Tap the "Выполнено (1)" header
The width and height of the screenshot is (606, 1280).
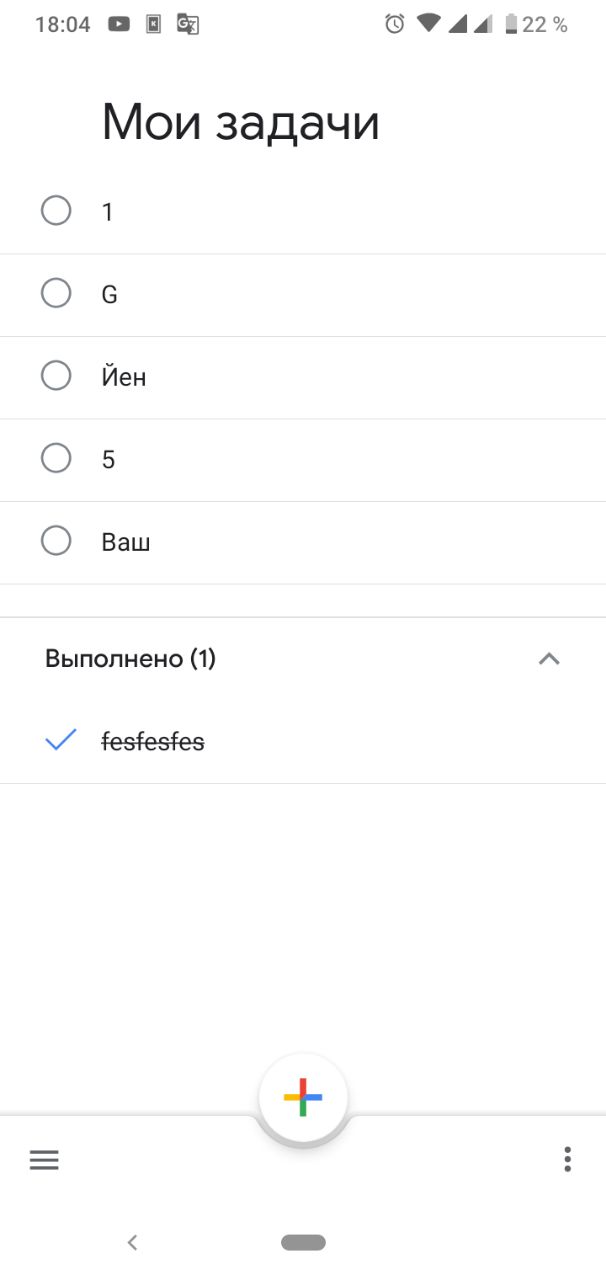tap(130, 659)
